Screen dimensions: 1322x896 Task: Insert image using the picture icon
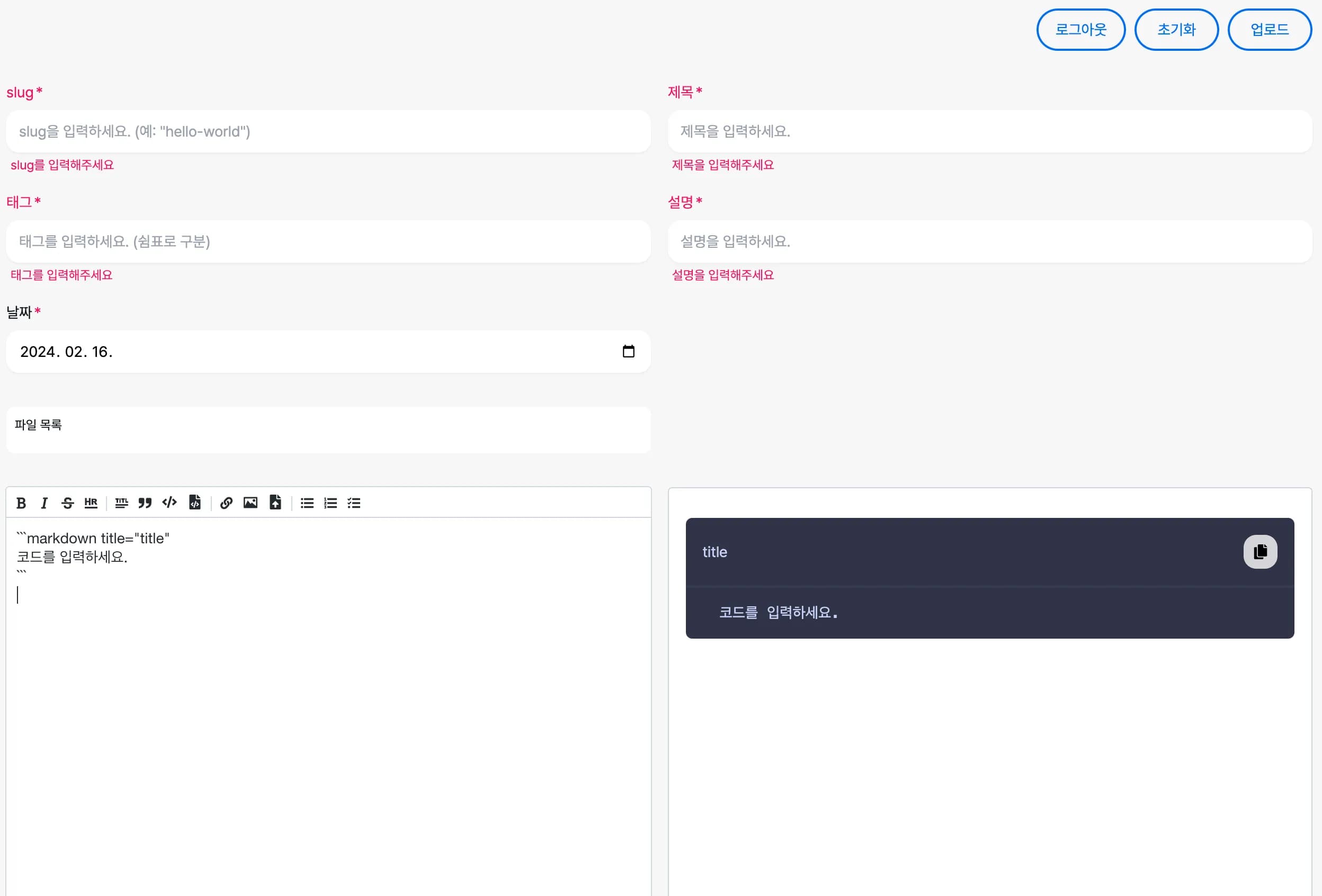(x=251, y=503)
